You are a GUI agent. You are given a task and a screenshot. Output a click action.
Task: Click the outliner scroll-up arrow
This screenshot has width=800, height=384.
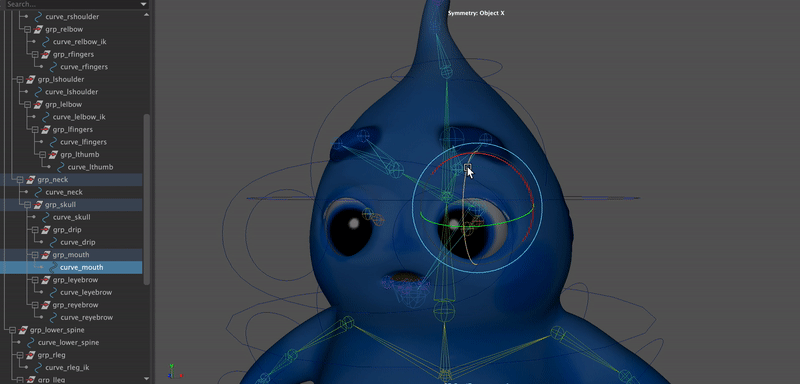coord(147,14)
